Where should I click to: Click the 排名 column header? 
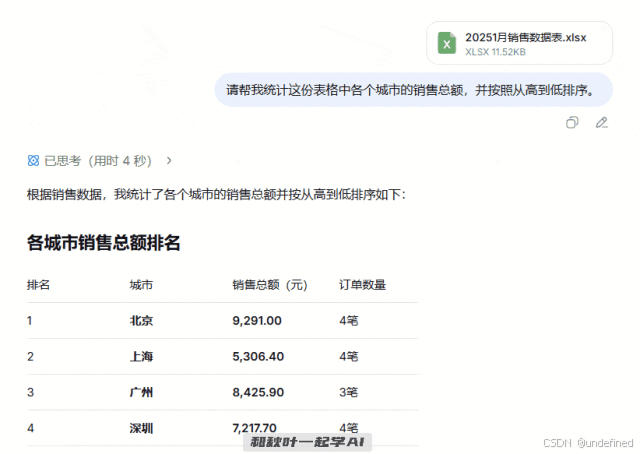coord(38,285)
